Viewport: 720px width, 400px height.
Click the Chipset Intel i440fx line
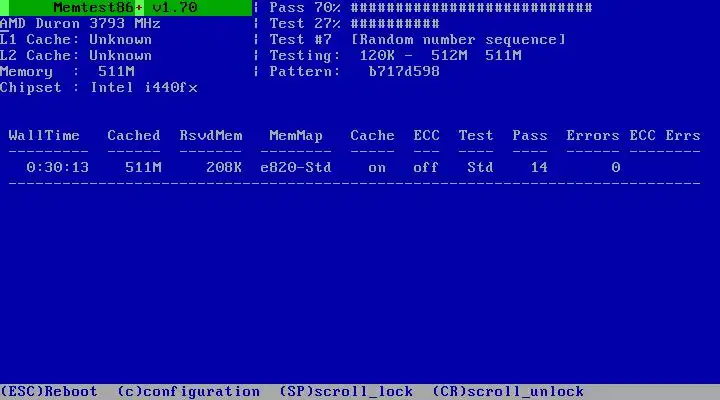99,87
